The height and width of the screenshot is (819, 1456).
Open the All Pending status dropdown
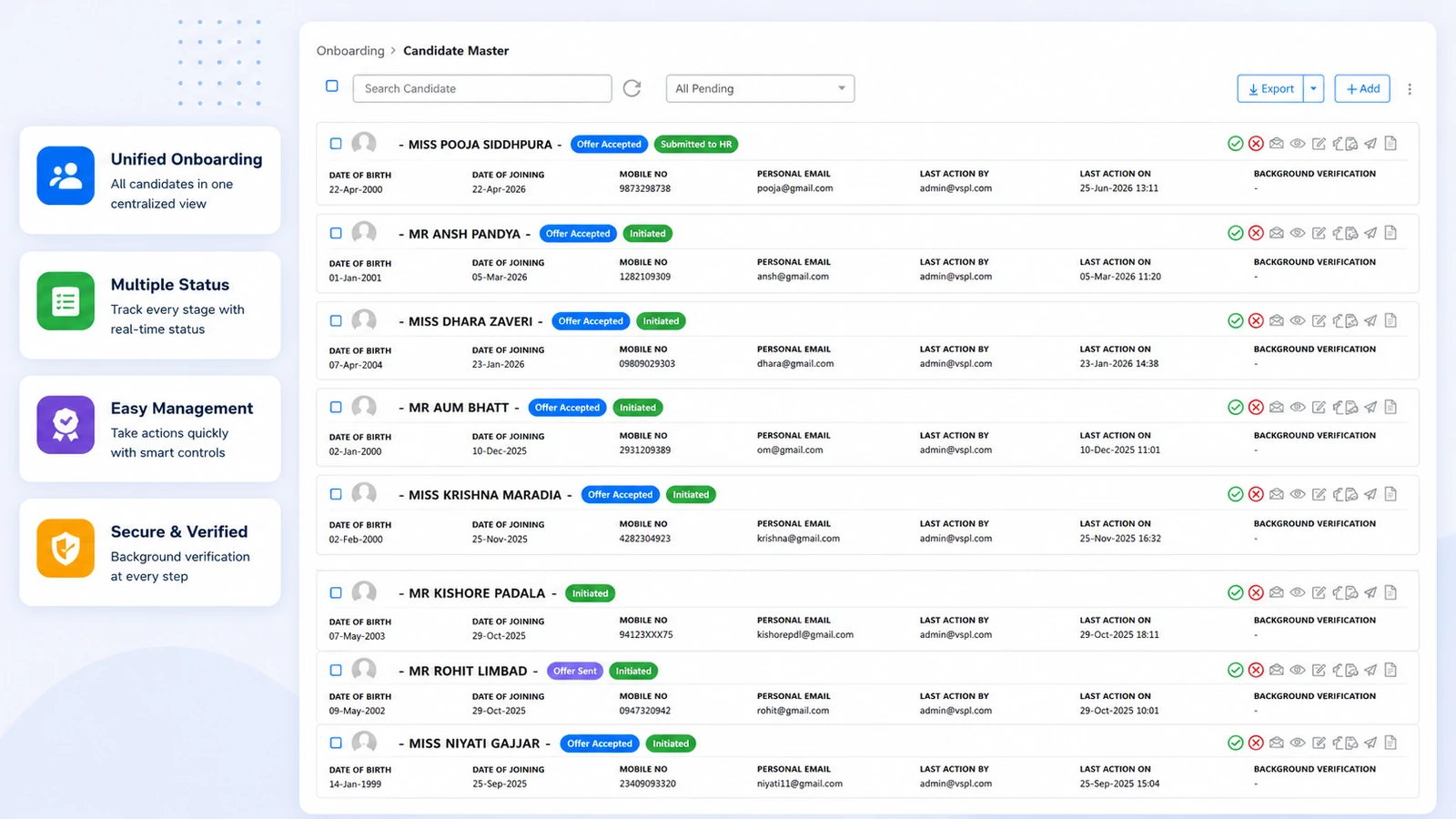[x=760, y=88]
